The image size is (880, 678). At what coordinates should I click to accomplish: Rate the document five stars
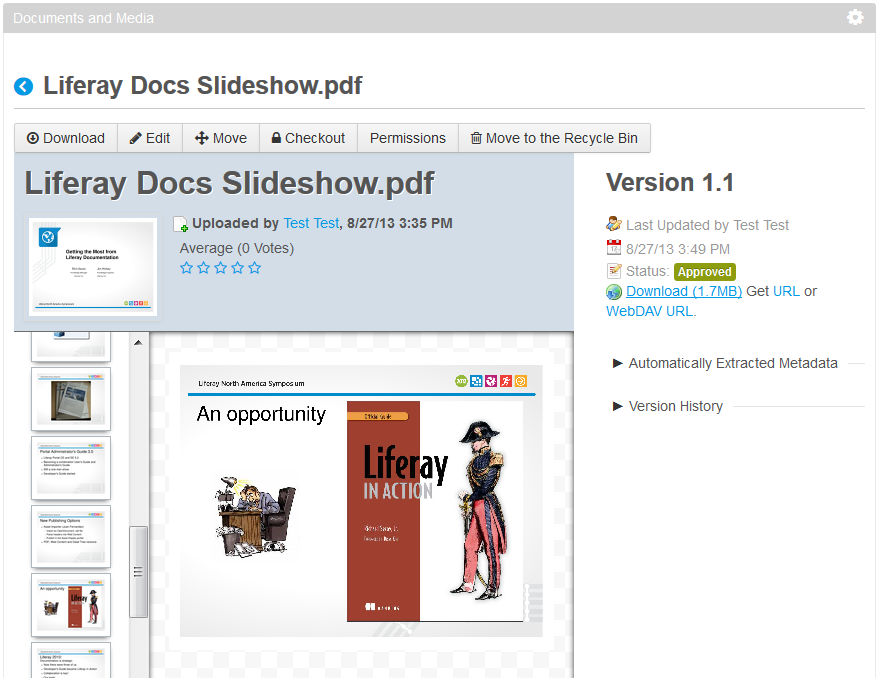[x=255, y=268]
